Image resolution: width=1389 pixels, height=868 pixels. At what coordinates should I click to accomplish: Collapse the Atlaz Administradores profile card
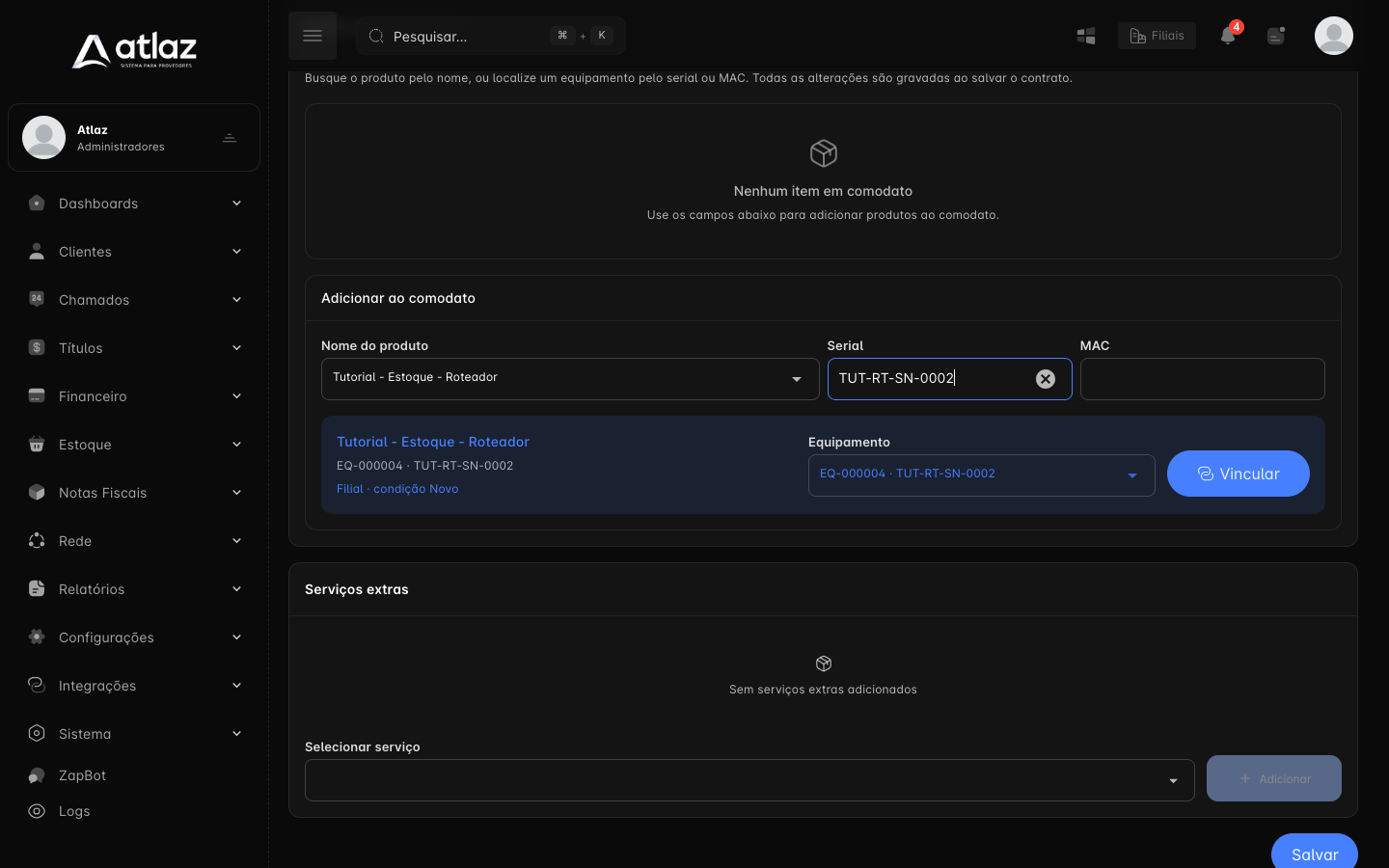coord(230,138)
